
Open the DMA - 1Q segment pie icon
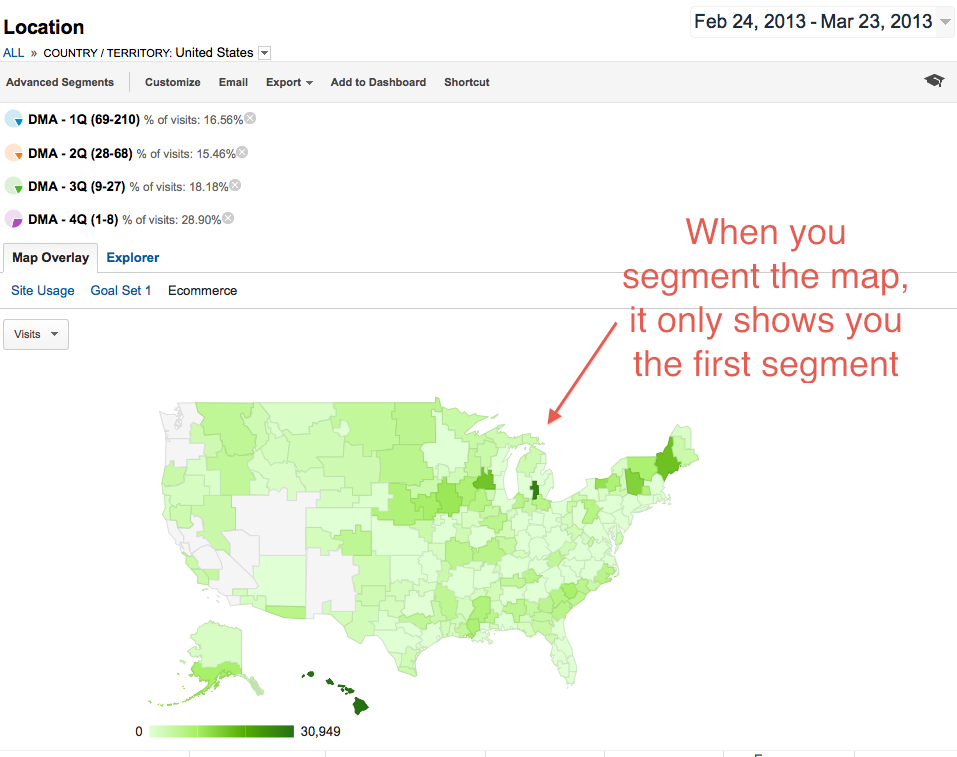click(14, 118)
